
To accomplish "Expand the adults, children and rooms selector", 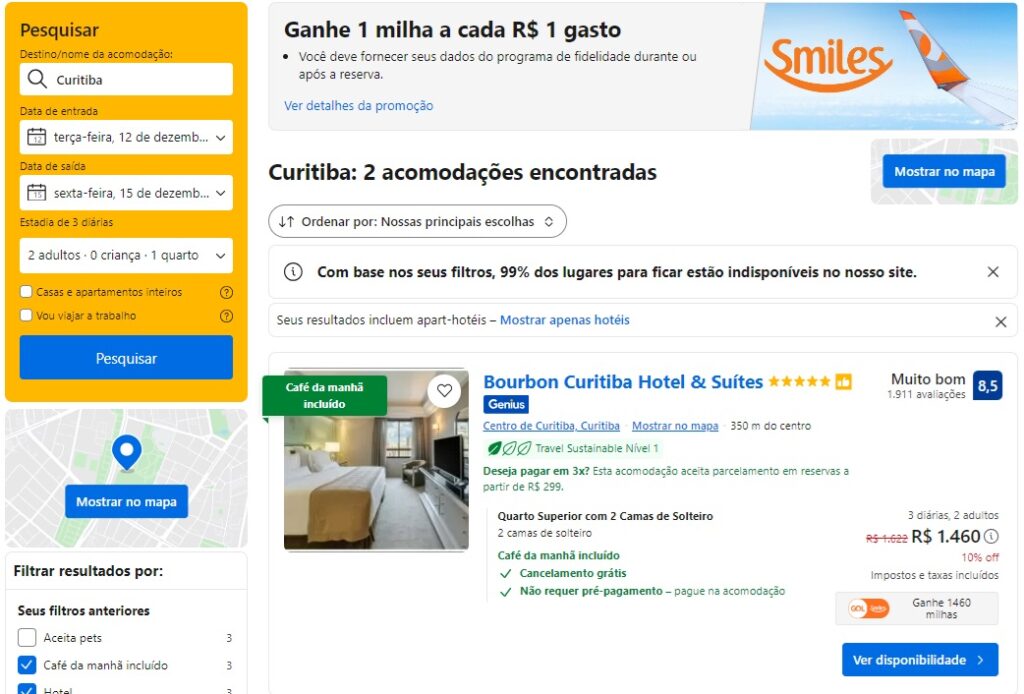I will tap(126, 255).
